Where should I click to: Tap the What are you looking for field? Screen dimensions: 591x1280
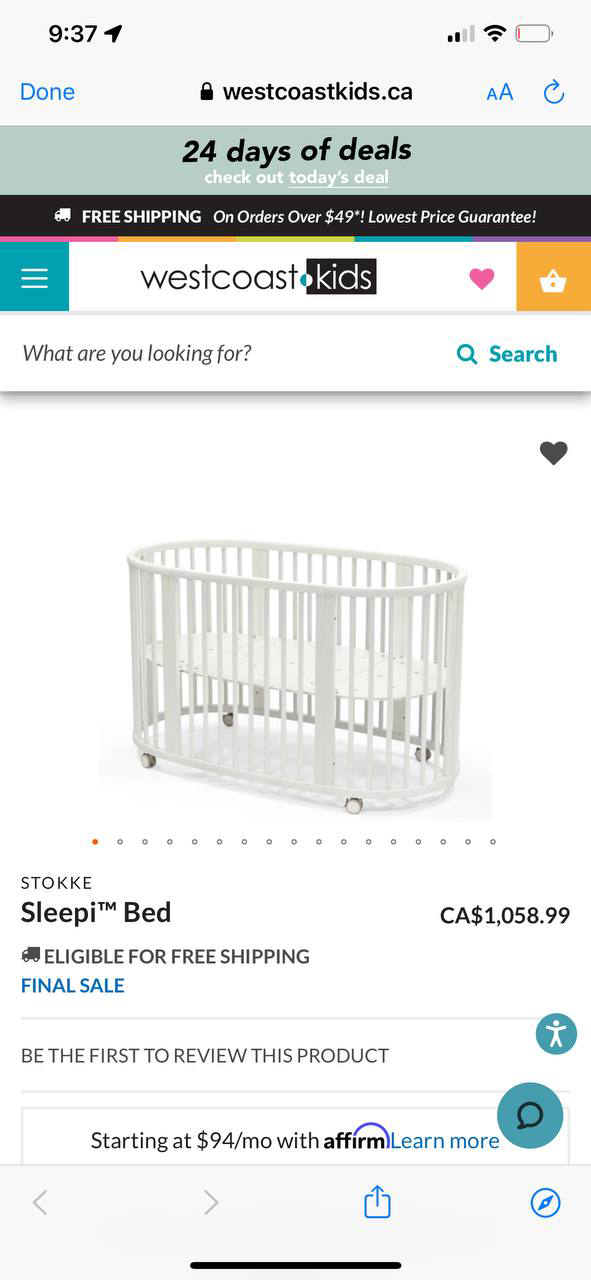click(135, 354)
